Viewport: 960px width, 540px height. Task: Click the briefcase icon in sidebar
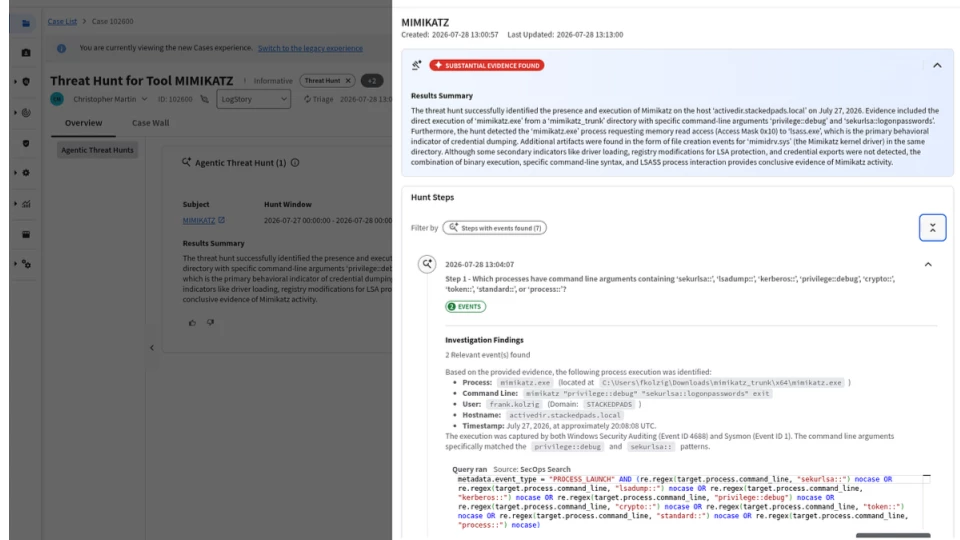pyautogui.click(x=26, y=53)
